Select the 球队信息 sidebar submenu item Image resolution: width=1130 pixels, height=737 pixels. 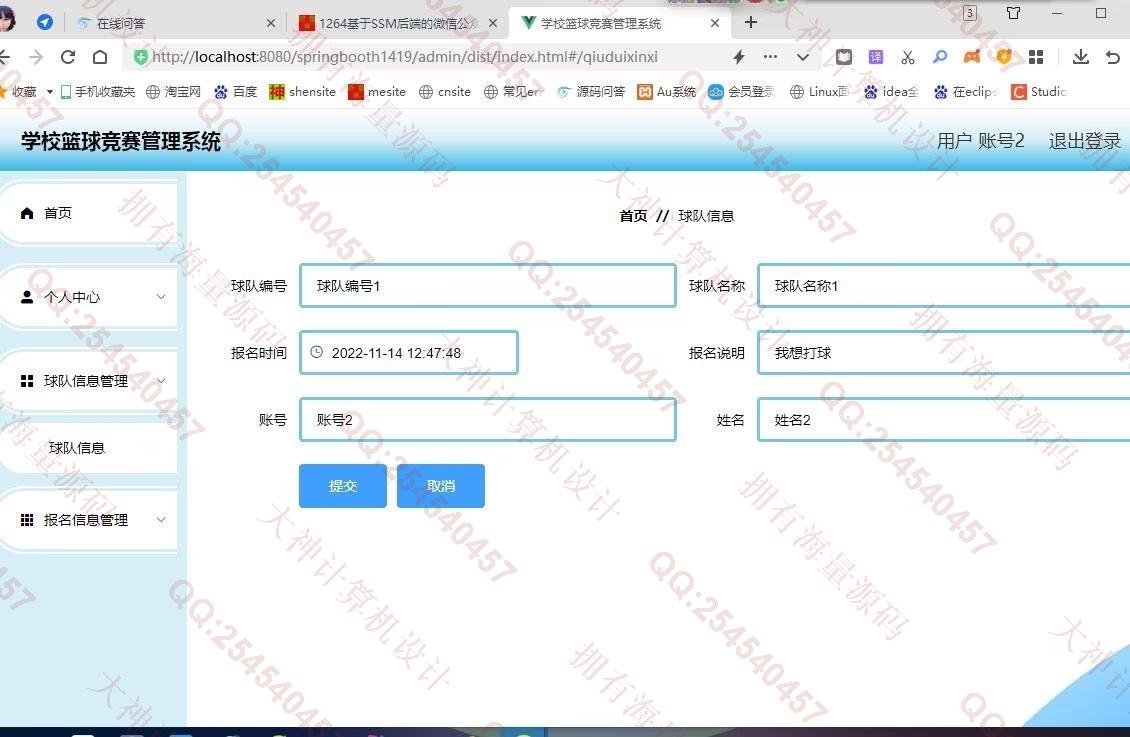(77, 448)
